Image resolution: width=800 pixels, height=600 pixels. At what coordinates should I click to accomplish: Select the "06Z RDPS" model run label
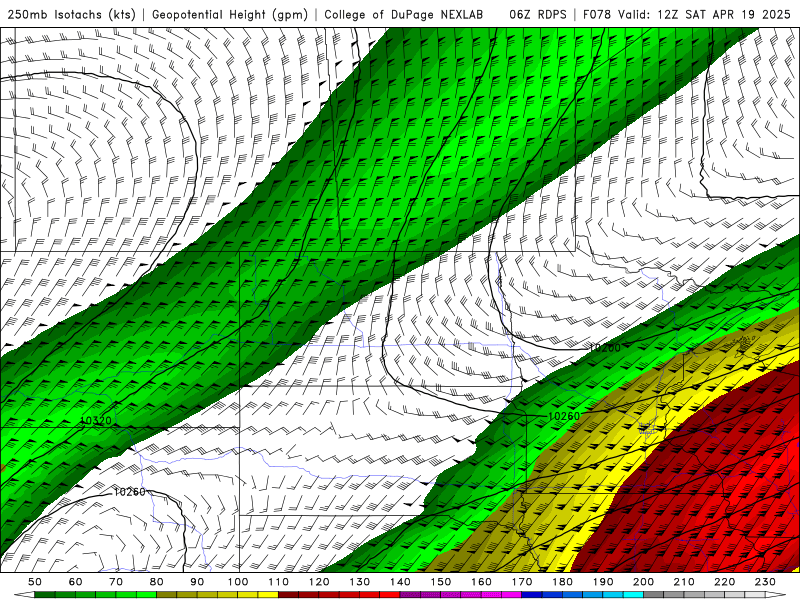(538, 14)
